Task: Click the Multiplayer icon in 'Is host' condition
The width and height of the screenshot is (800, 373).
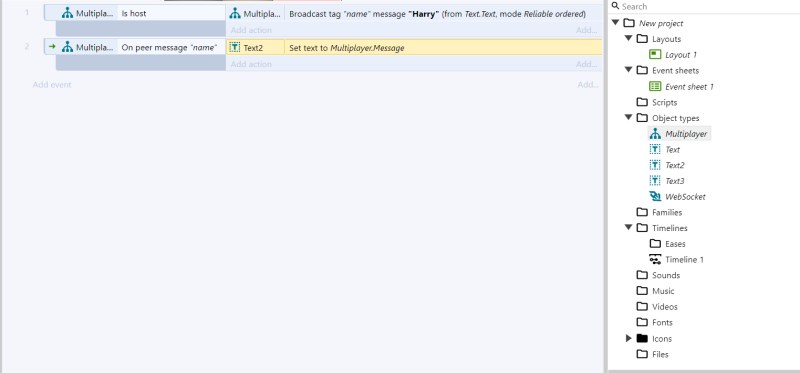Action: (67, 14)
